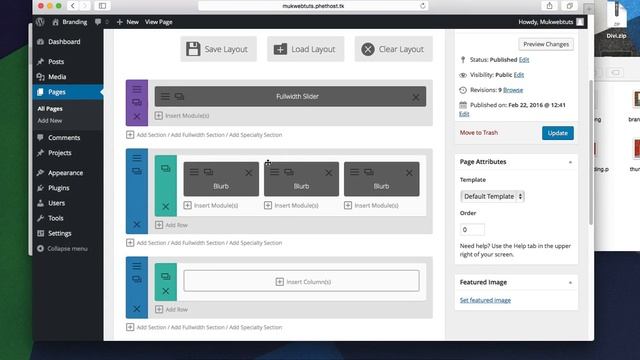This screenshot has width=640, height=360.
Task: Delete the empty blue section
Action: (137, 309)
